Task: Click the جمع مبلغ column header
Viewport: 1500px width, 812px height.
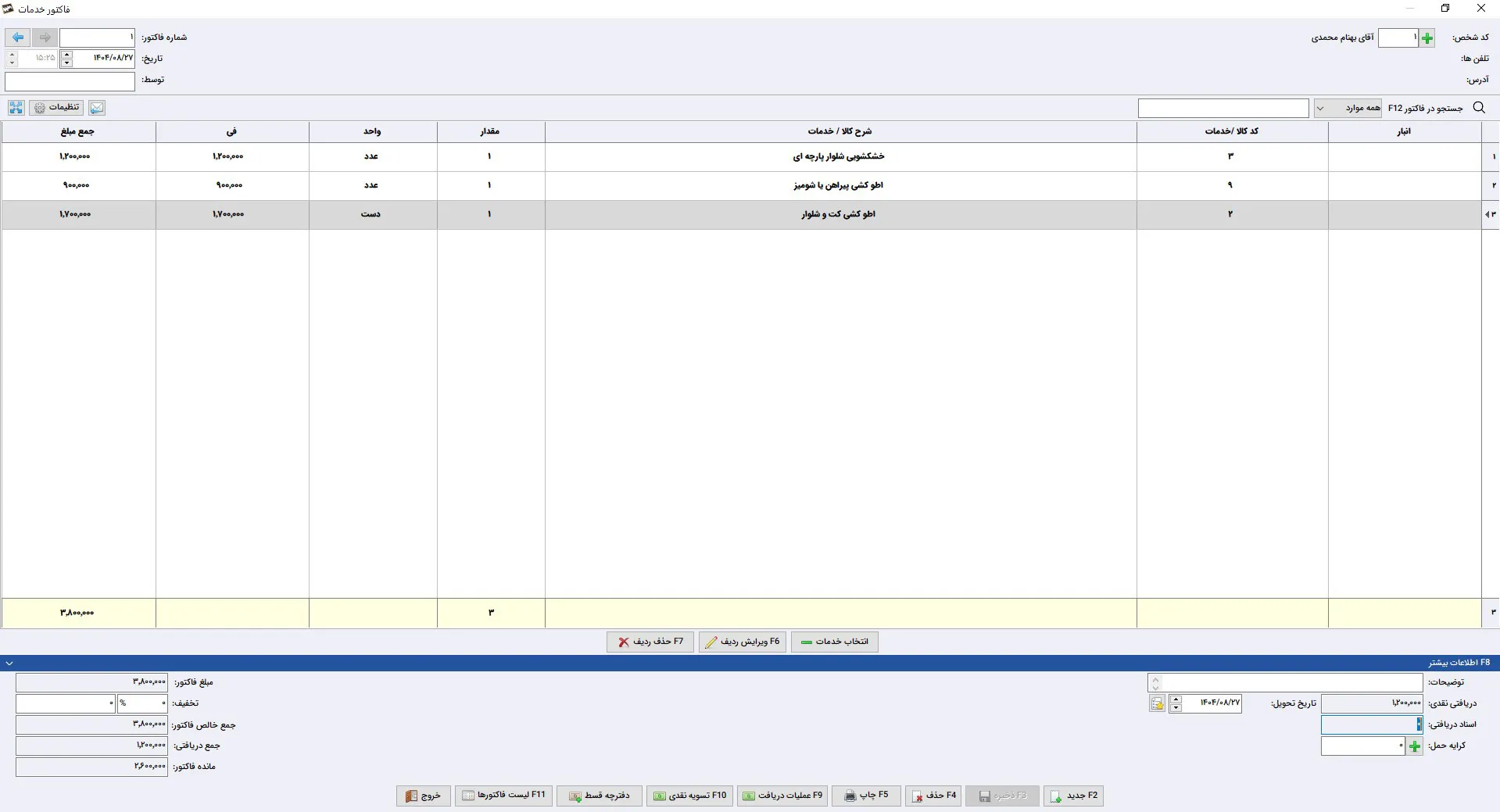Action: (78, 132)
